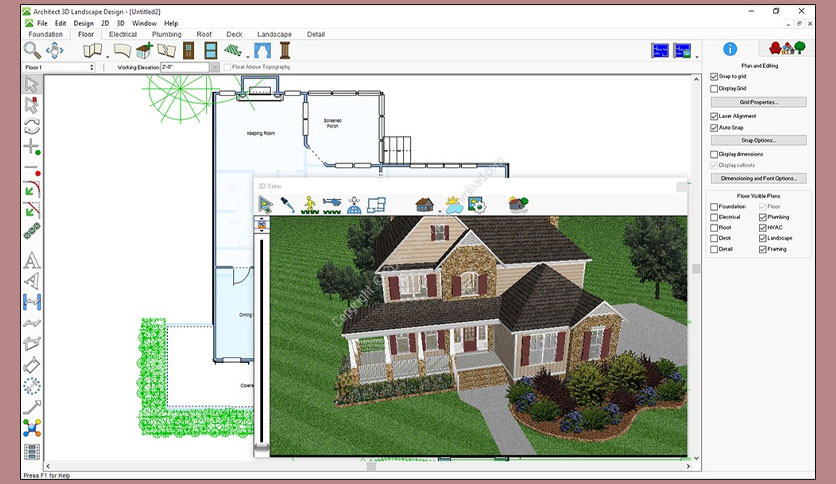This screenshot has width=836, height=484.
Task: Select the blue dimension tool
Action: [31, 302]
